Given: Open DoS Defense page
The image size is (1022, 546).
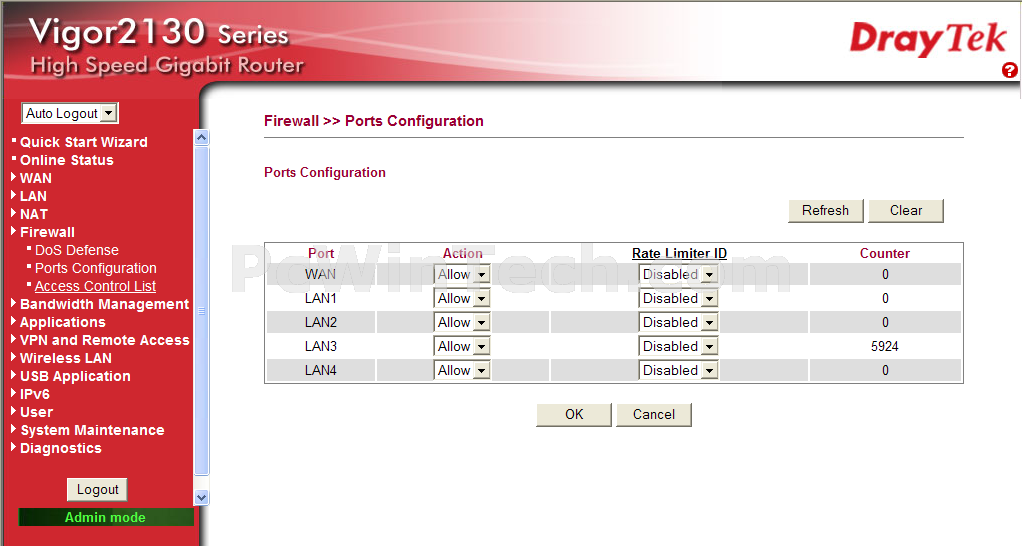Looking at the screenshot, I should [76, 250].
